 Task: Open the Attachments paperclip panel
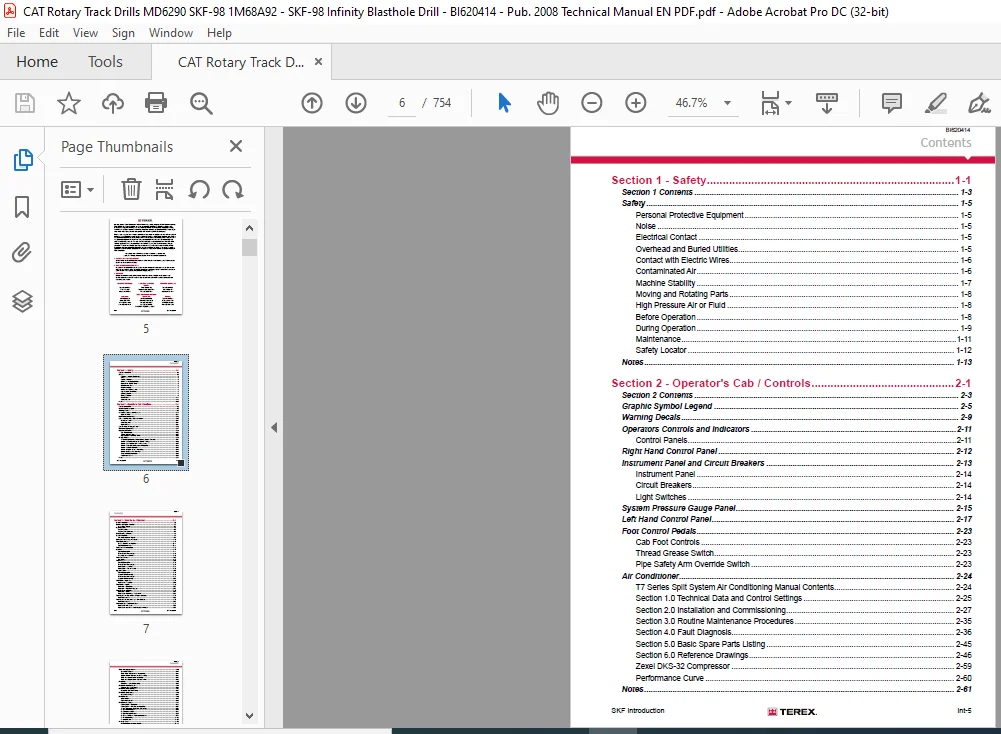(22, 253)
